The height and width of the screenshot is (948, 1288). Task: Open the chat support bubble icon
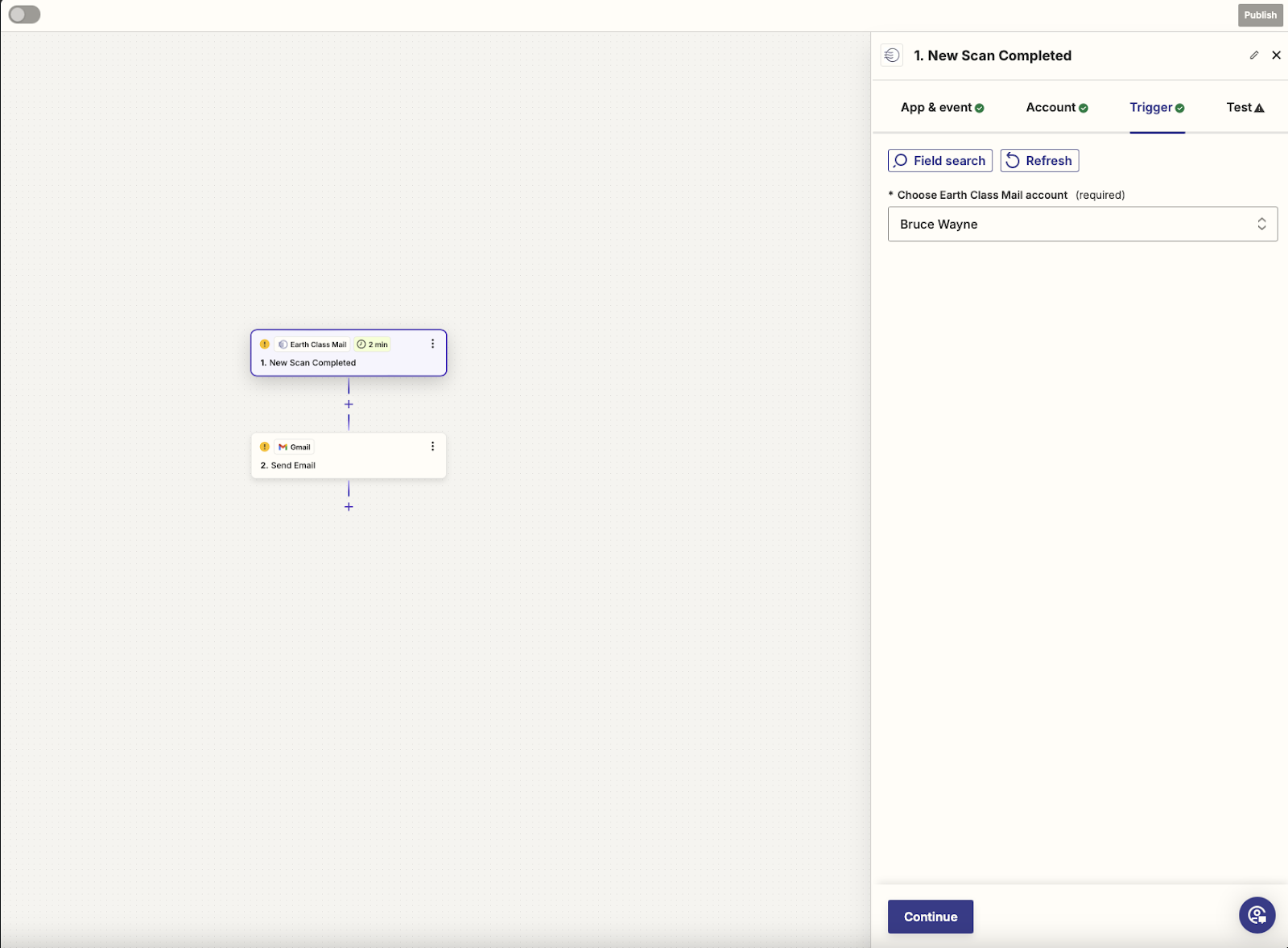[1257, 915]
